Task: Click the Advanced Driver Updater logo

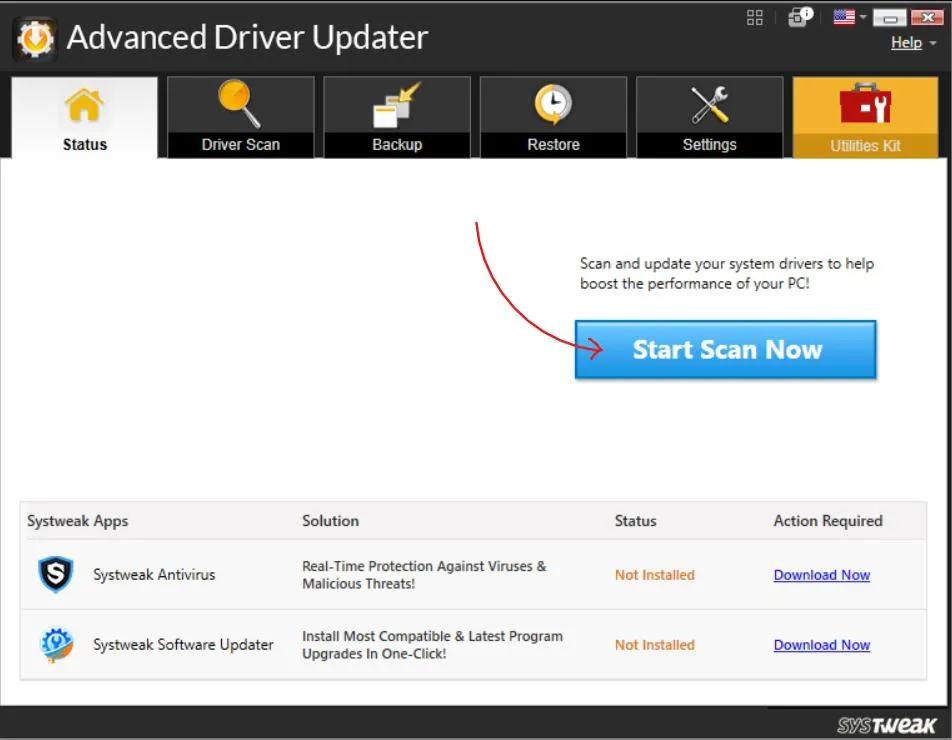Action: coord(33,38)
